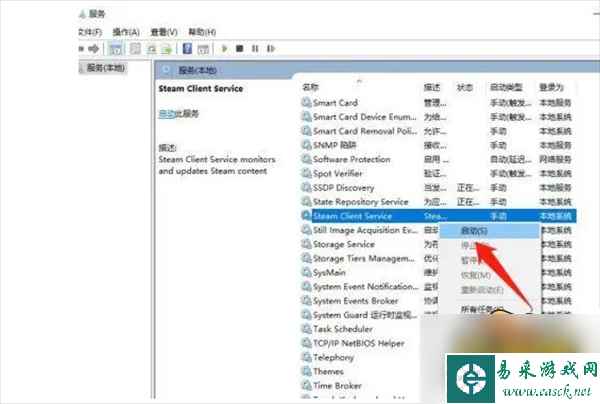The height and width of the screenshot is (404, 600).
Task: Select Smart Card Device Enum... service
Action: click(437, 117)
